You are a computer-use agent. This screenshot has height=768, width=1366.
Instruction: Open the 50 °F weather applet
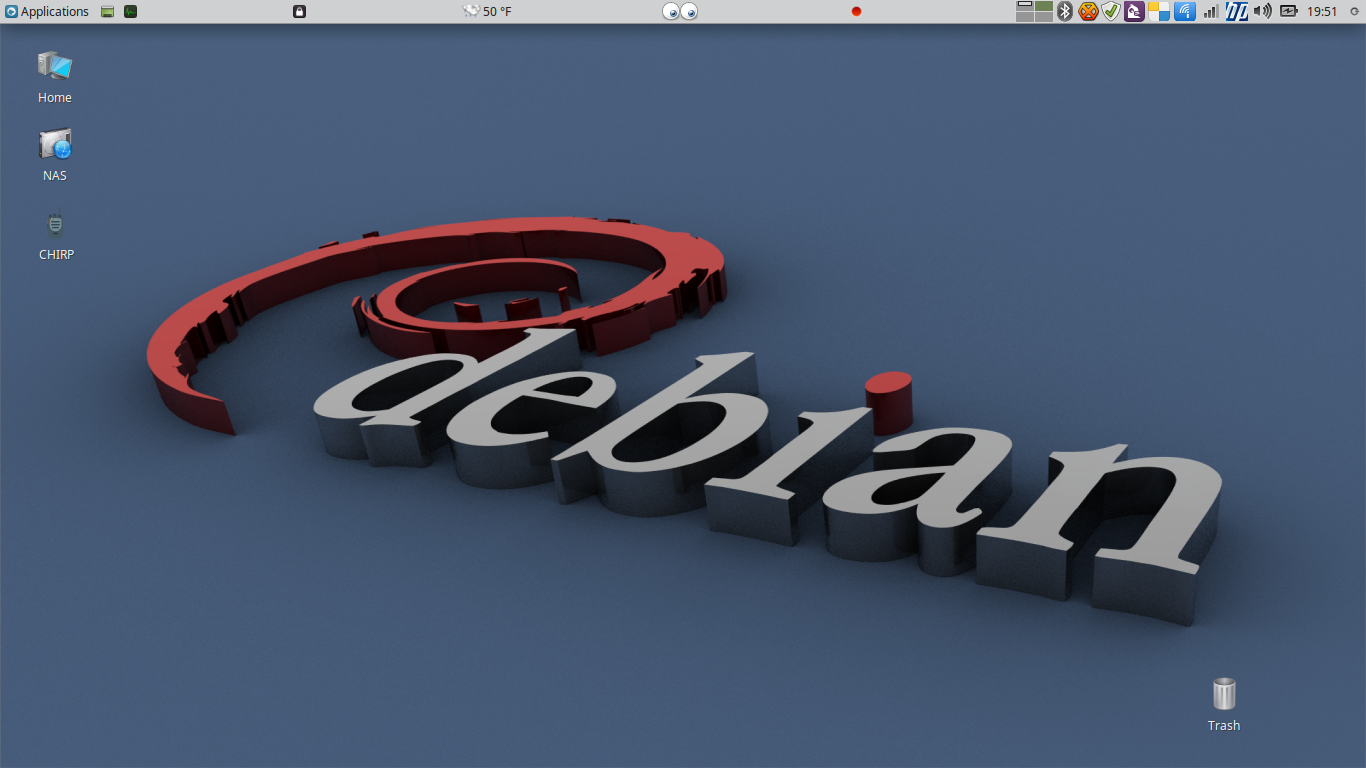(x=487, y=12)
